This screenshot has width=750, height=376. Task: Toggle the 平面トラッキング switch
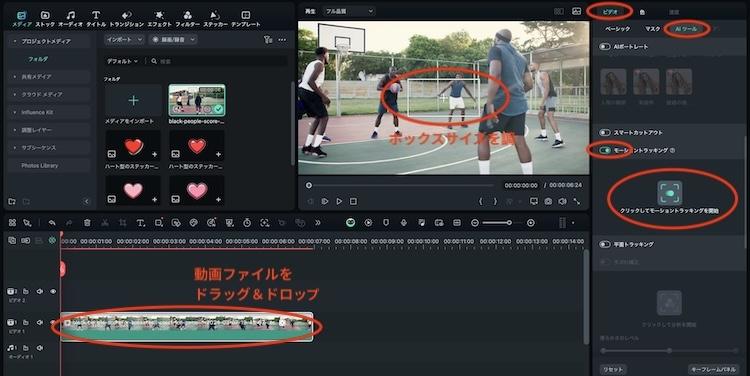(605, 244)
